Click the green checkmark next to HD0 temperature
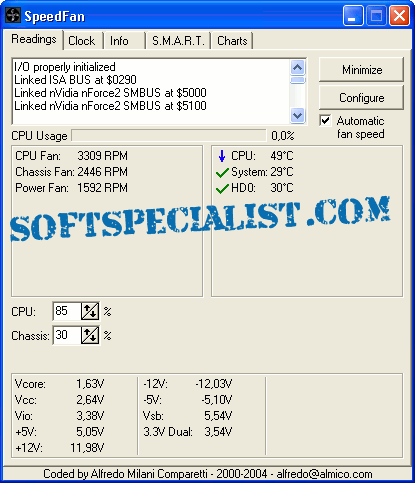415x483 pixels. 222,189
